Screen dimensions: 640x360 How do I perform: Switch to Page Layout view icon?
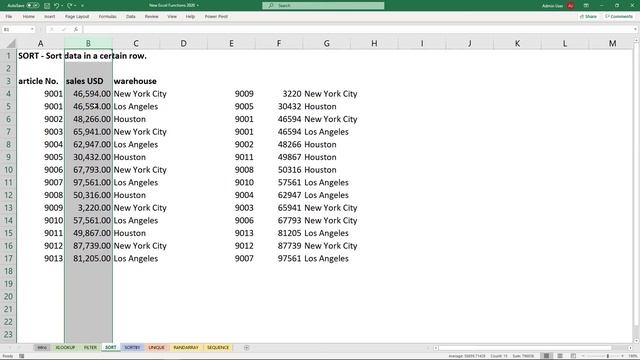[x=560, y=356]
